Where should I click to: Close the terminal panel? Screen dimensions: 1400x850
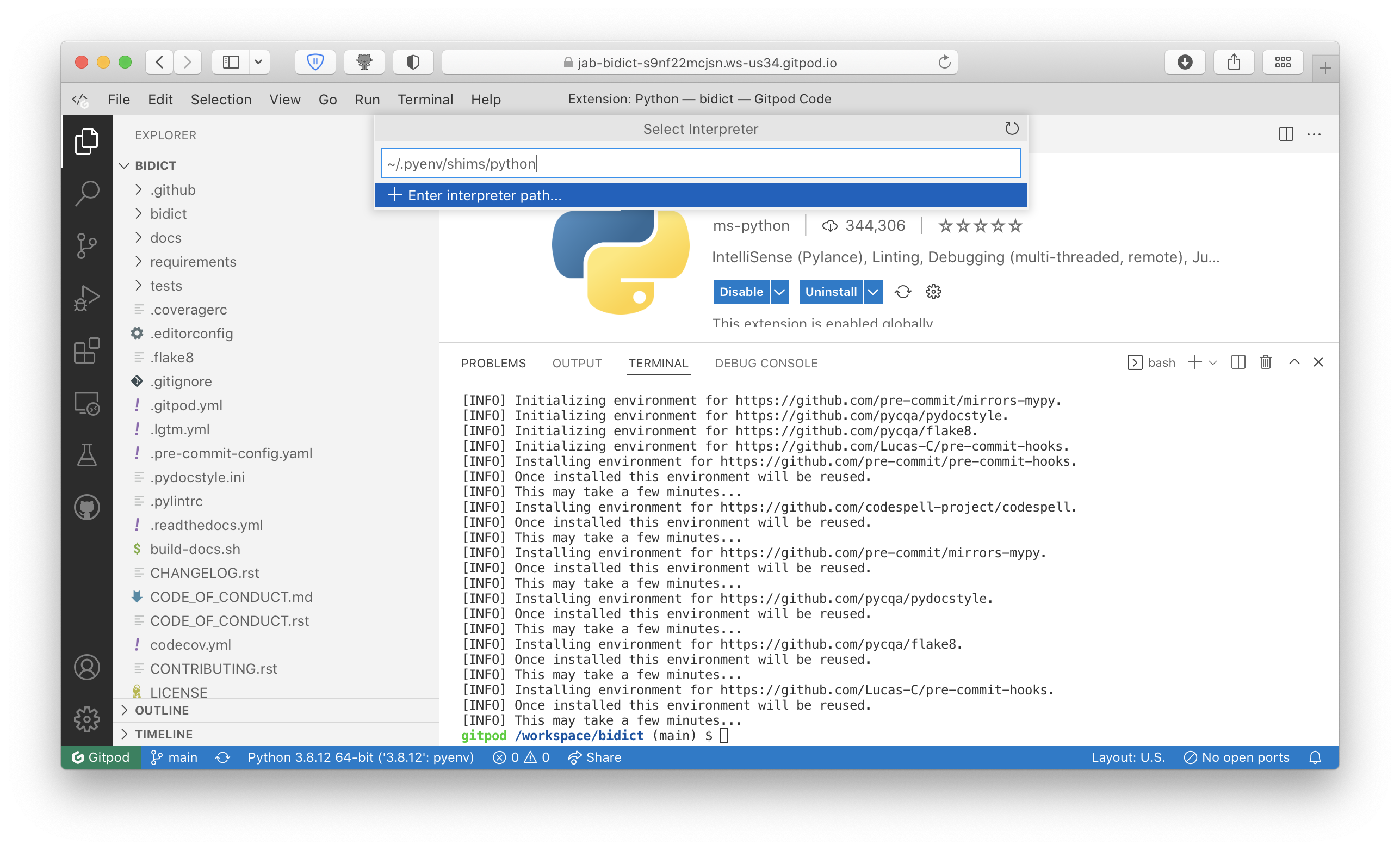click(1318, 362)
